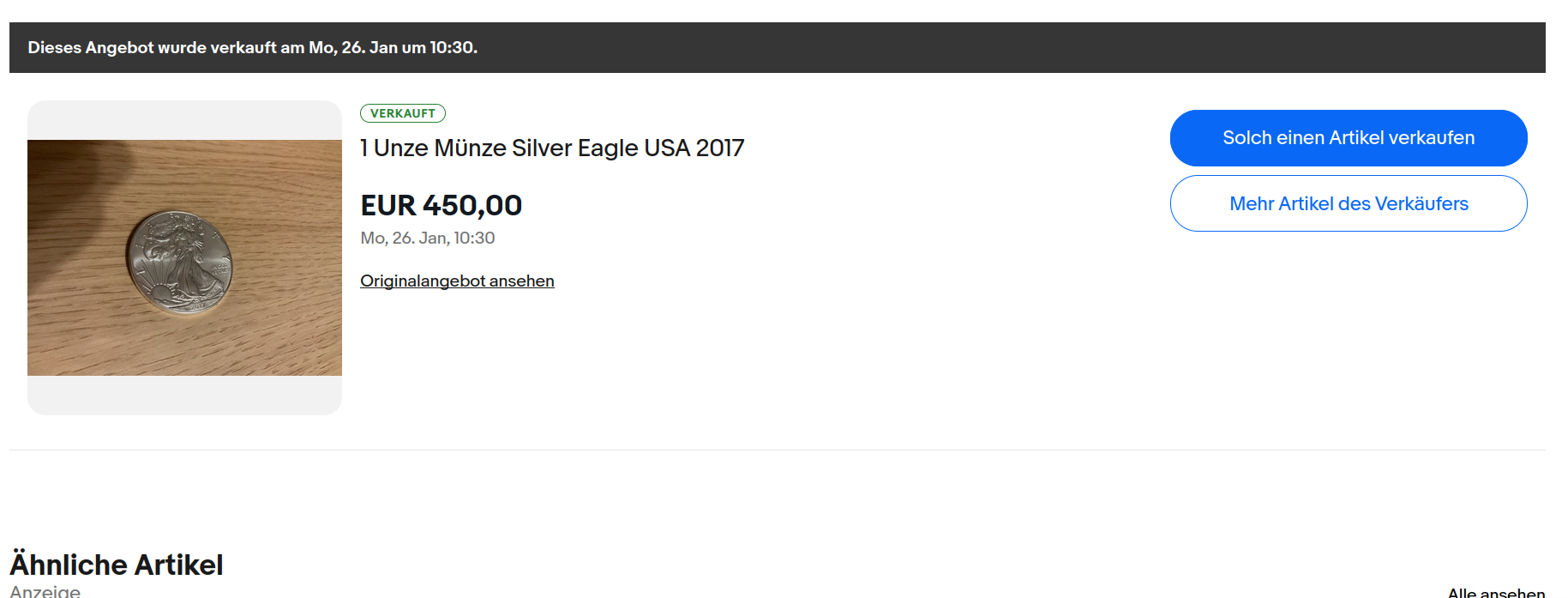Click the dark sold-notification banner text
The image size is (1568, 598).
(252, 47)
